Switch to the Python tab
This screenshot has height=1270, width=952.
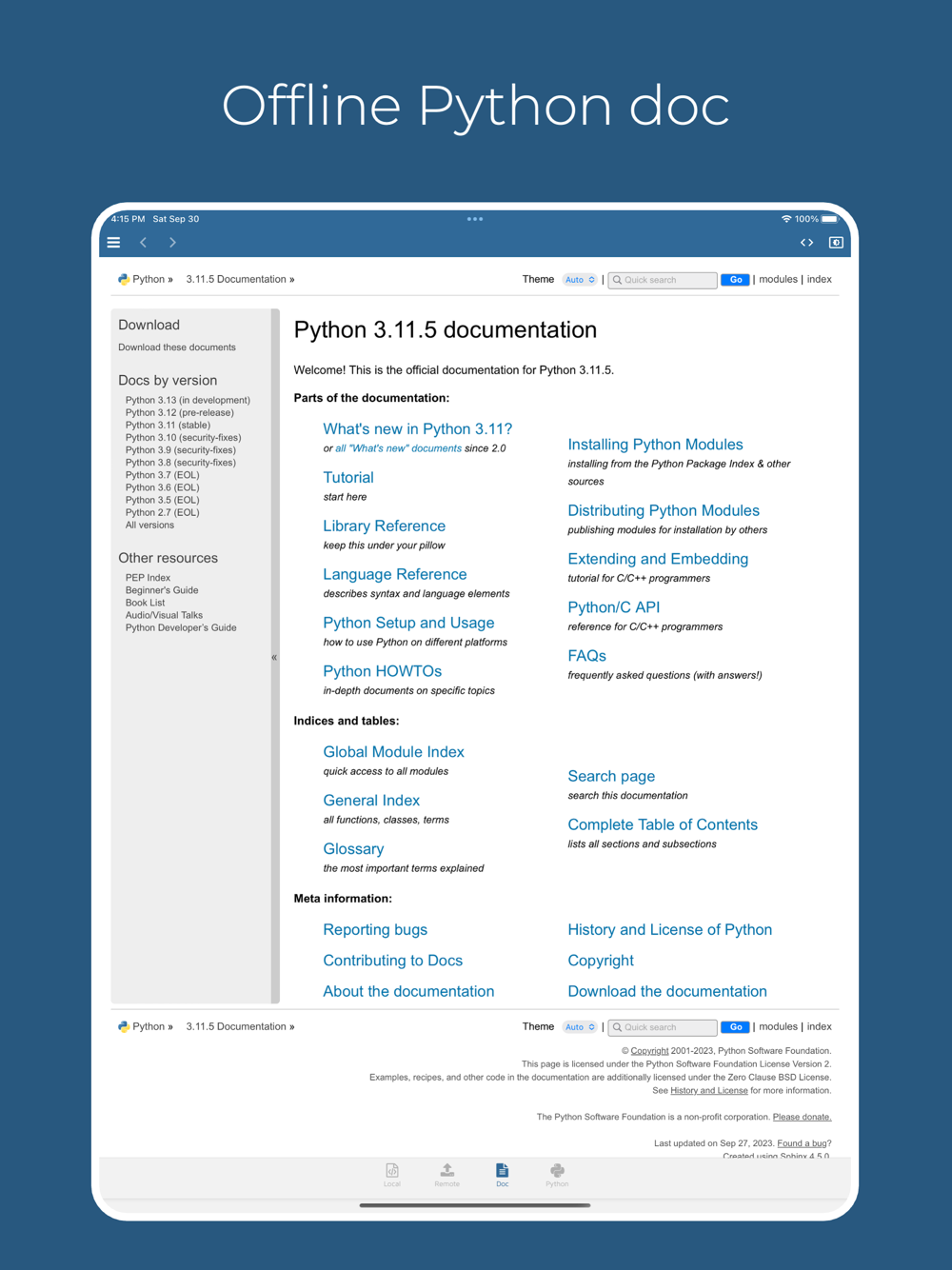557,1175
